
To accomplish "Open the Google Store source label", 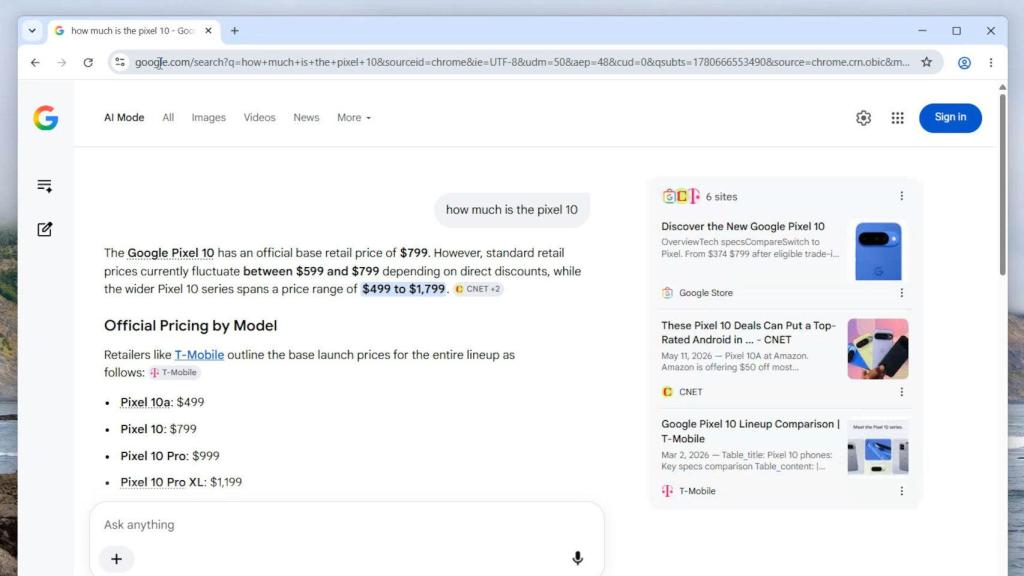I will click(697, 293).
